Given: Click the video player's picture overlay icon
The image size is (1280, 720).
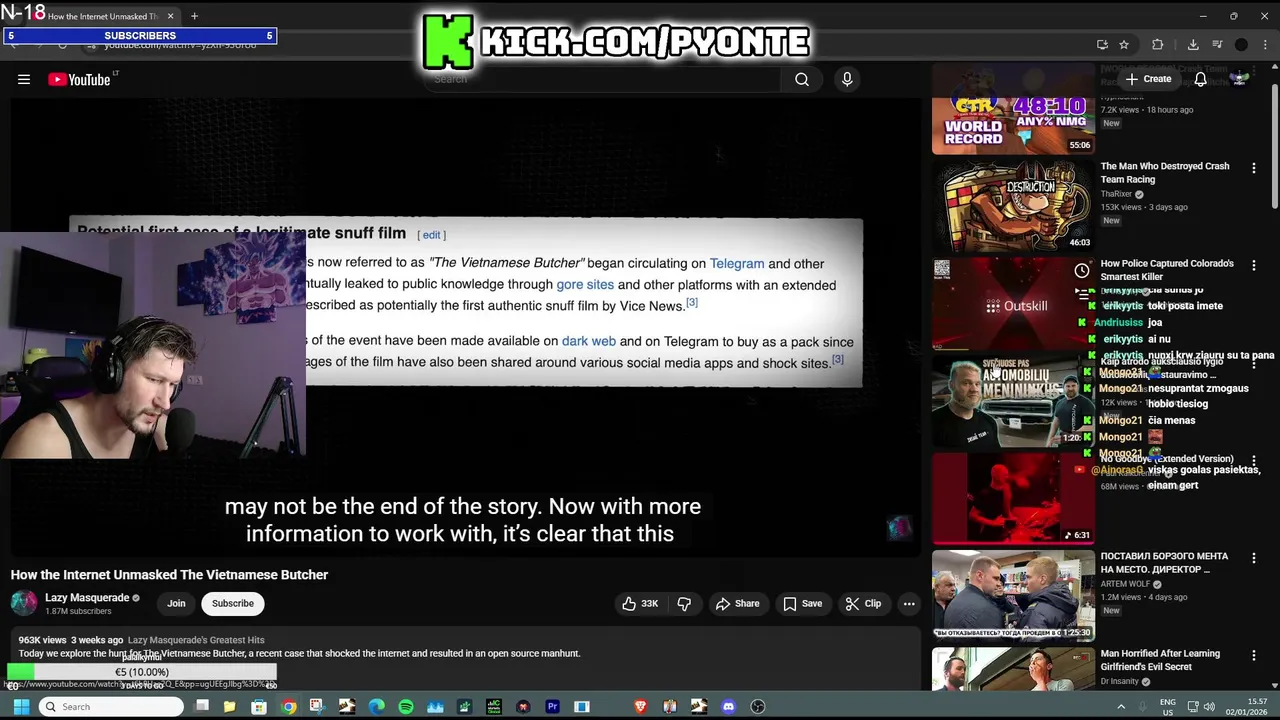Looking at the screenshot, I should [x=898, y=528].
